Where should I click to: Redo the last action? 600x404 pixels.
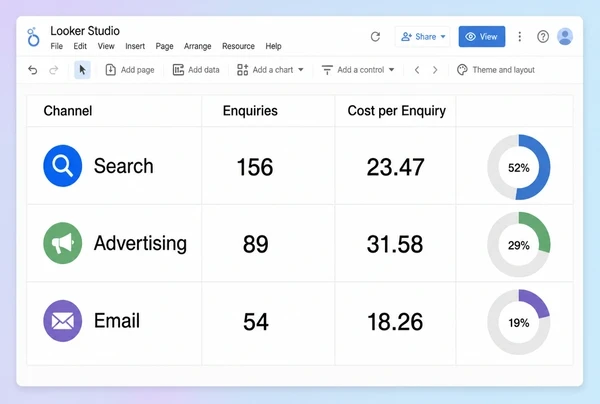[54, 70]
